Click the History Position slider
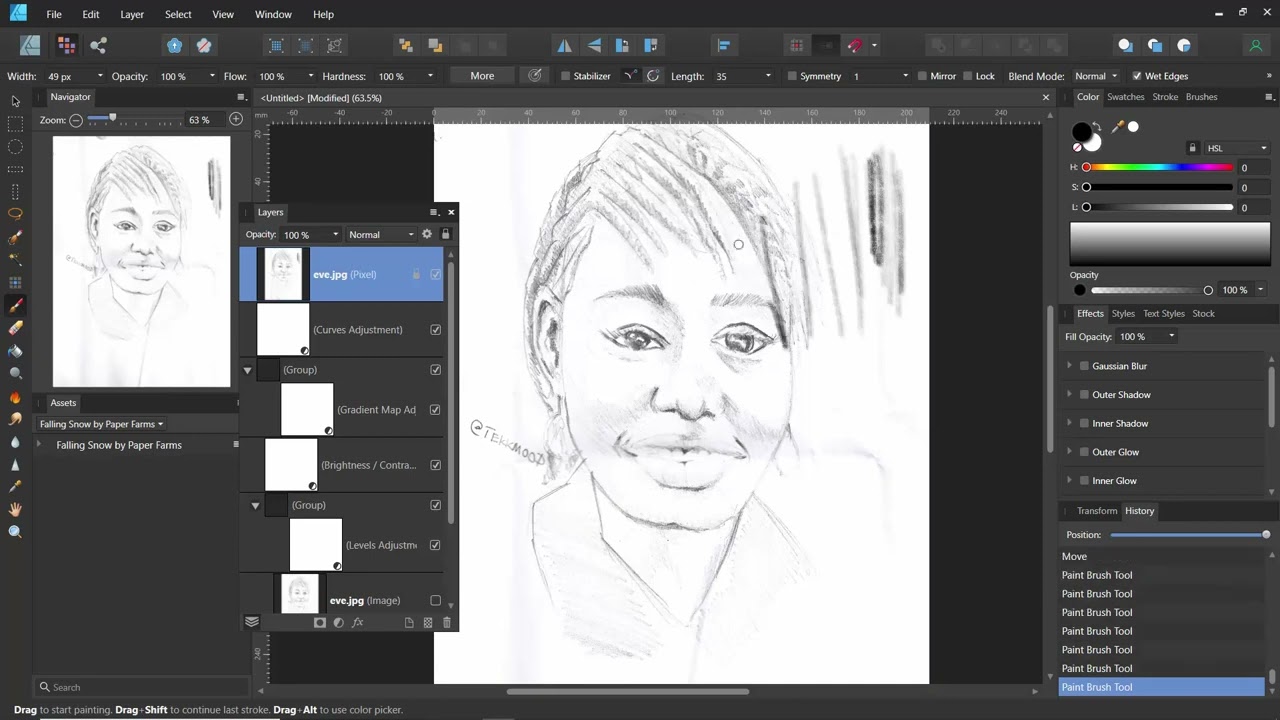The height and width of the screenshot is (720, 1280). click(x=1188, y=535)
